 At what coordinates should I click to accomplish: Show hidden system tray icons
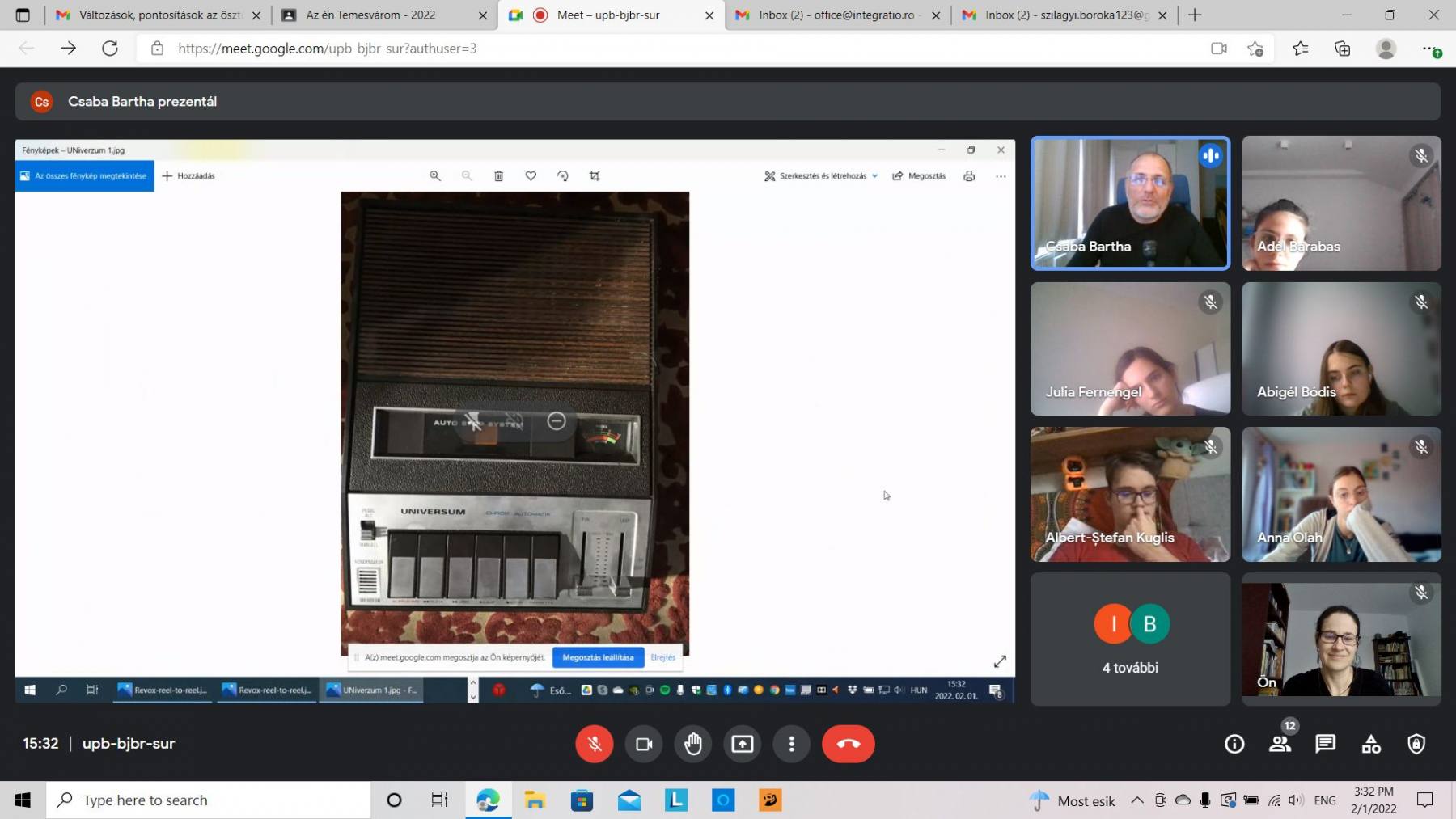coord(1137,800)
